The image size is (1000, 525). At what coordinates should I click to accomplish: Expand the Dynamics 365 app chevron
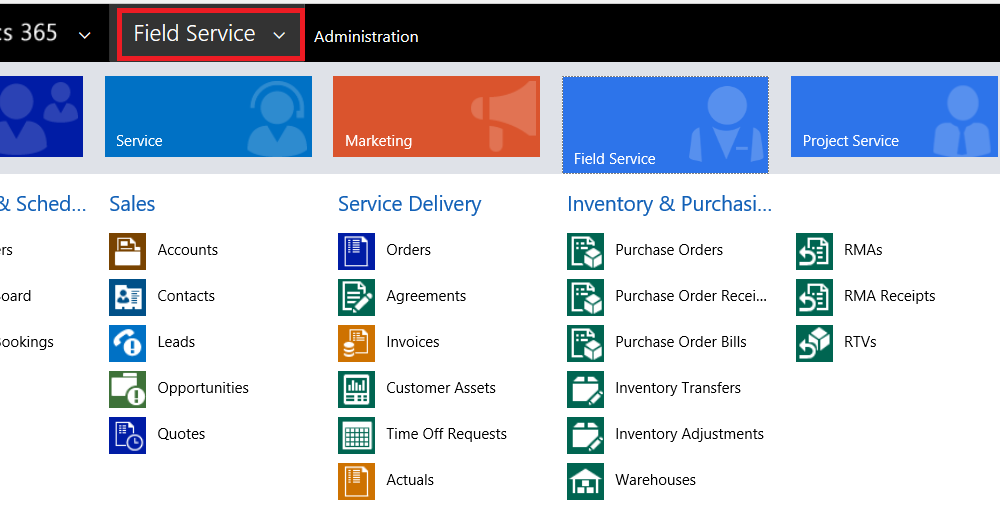pos(84,36)
